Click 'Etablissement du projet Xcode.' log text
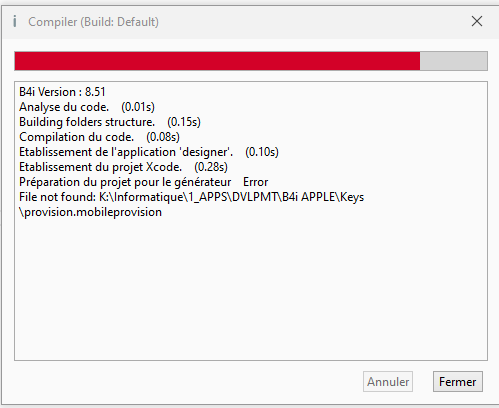The height and width of the screenshot is (408, 499). point(100,167)
